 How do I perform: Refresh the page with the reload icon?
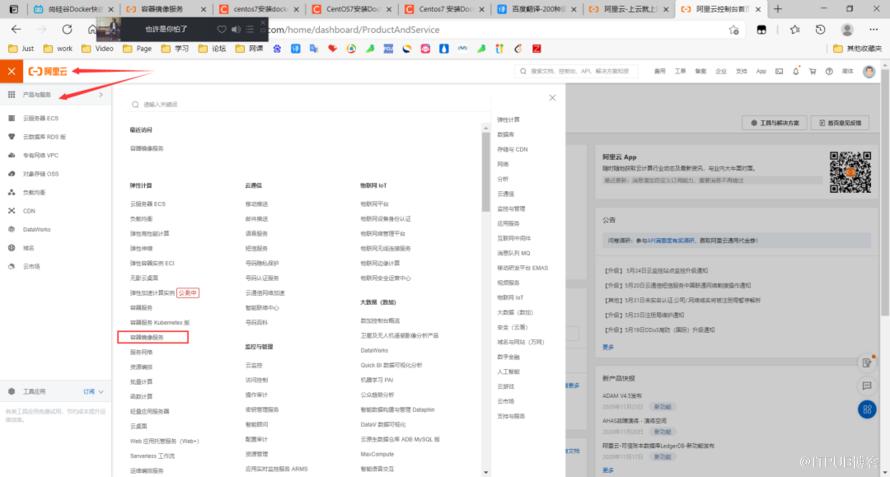pyautogui.click(x=67, y=30)
